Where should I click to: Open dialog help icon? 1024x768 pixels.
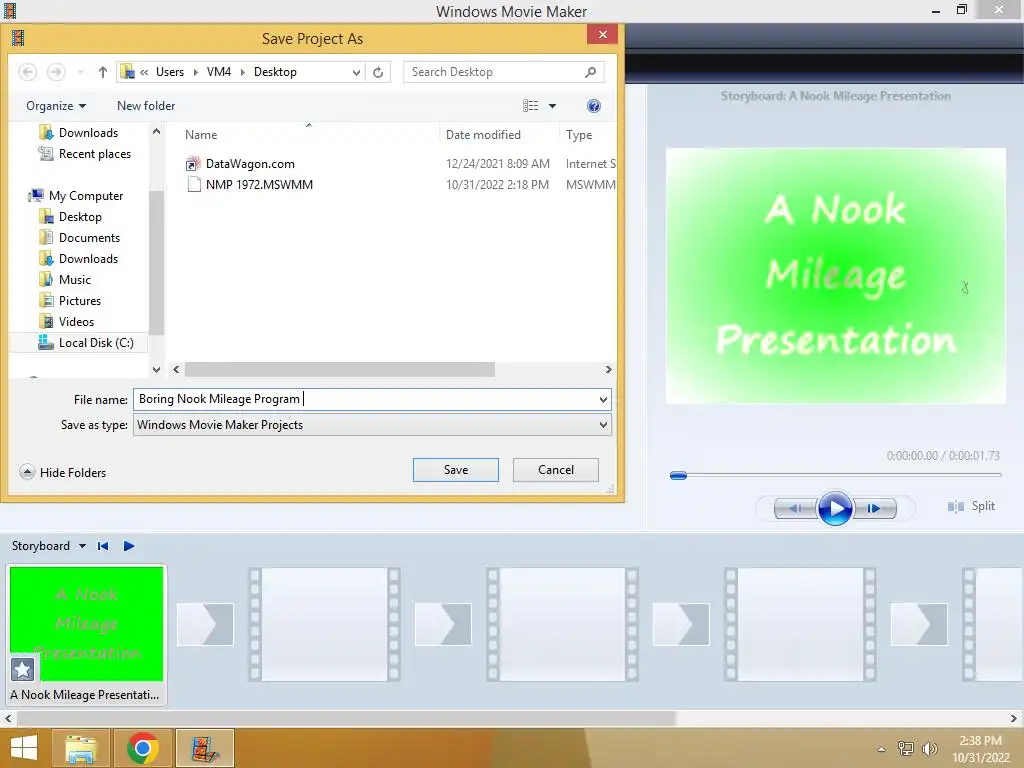(594, 106)
